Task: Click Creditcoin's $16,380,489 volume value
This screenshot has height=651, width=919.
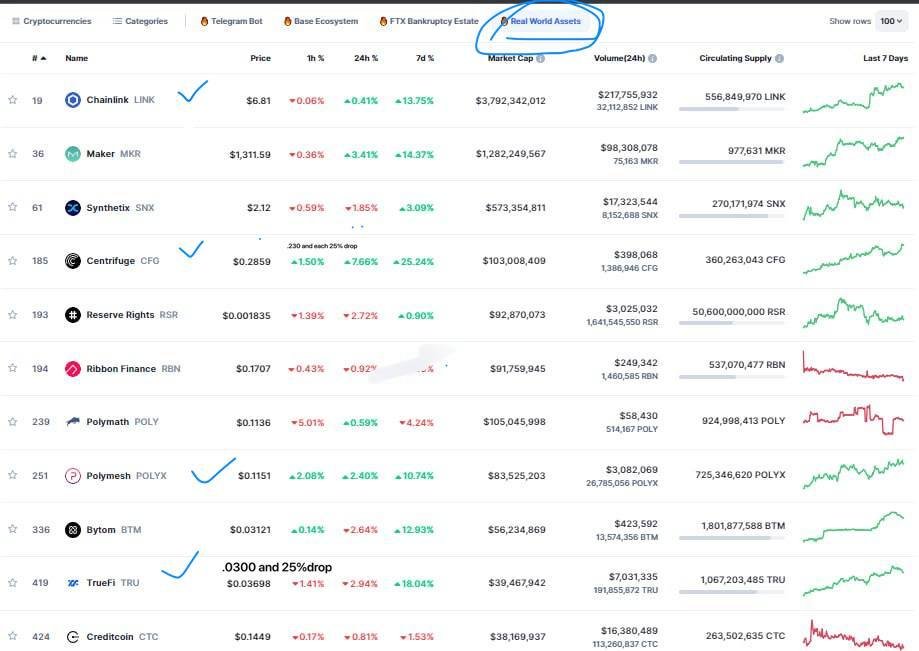Action: tap(629, 631)
